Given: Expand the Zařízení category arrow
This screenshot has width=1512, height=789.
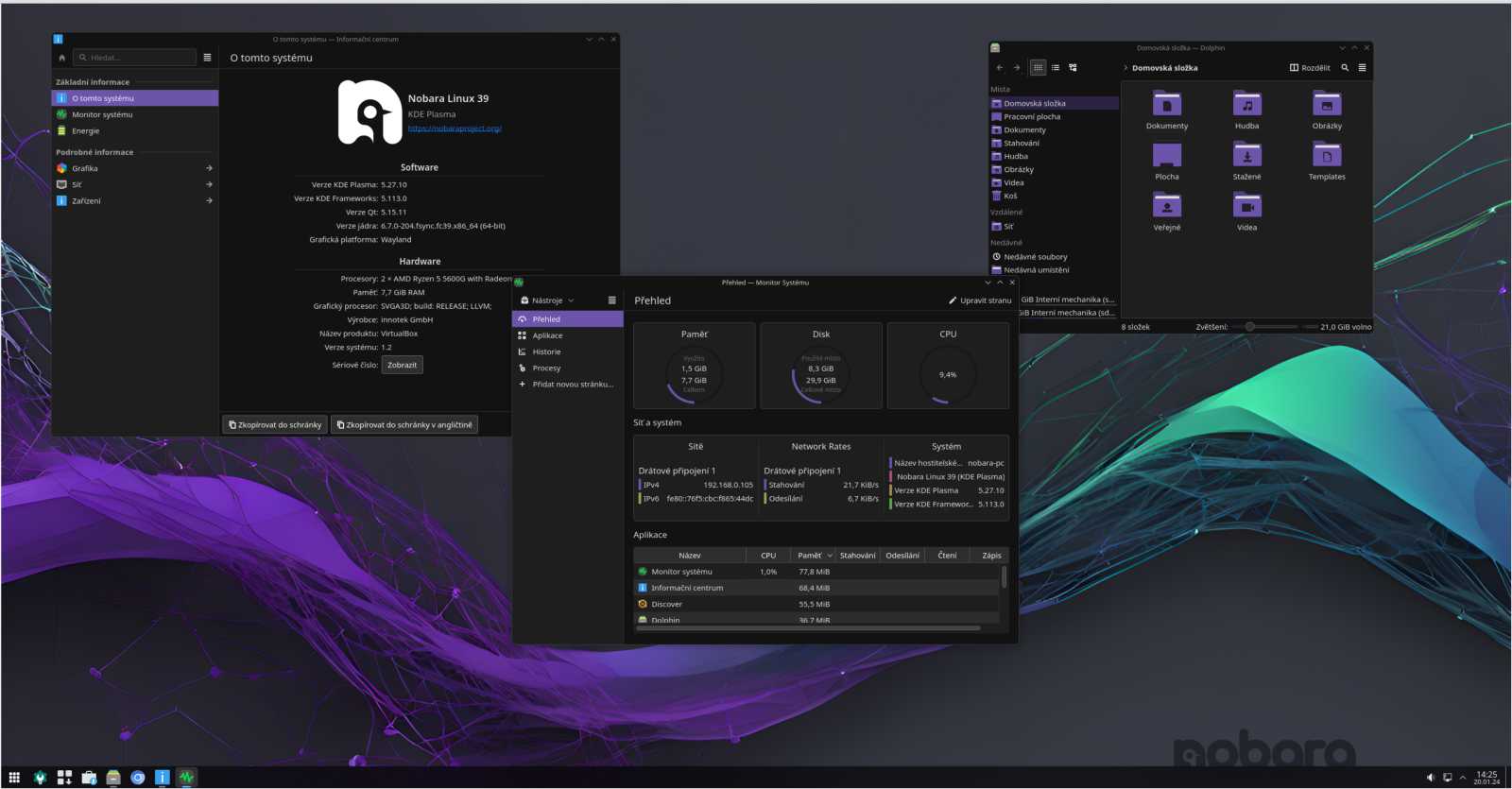Looking at the screenshot, I should point(209,200).
